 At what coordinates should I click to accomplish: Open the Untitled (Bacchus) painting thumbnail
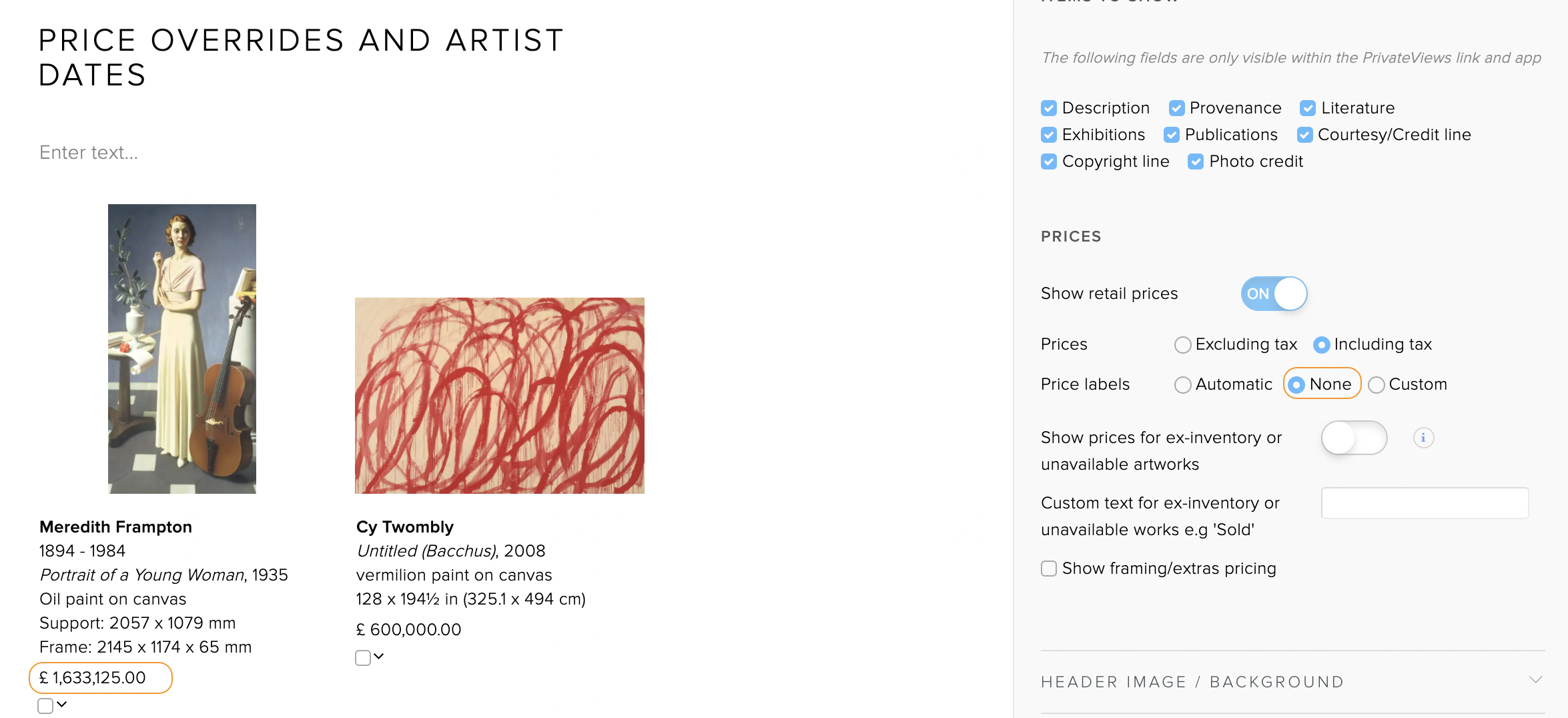coord(500,396)
